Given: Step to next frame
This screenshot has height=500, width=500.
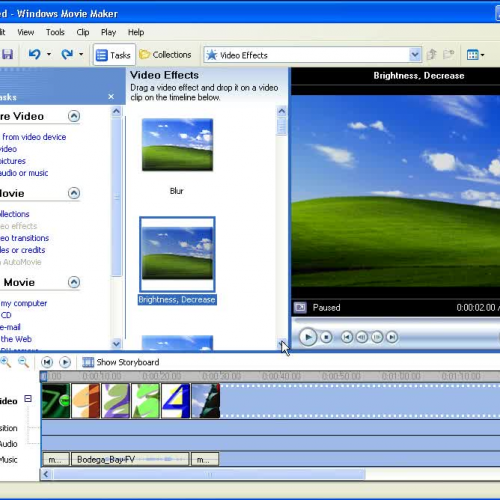Looking at the screenshot, I should pos(377,337).
